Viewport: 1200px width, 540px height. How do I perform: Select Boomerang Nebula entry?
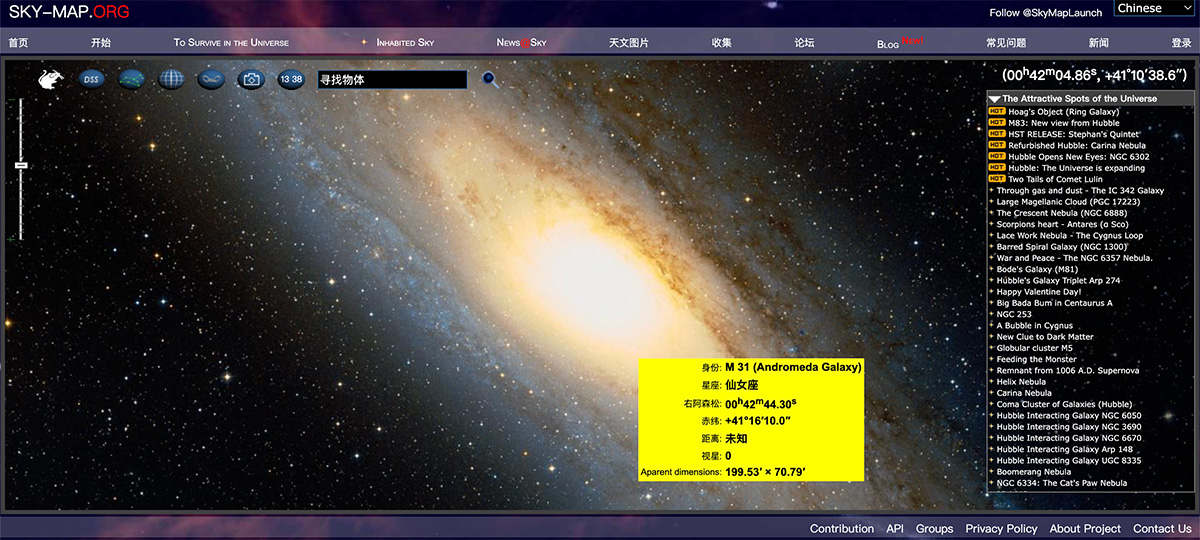pyautogui.click(x=1034, y=472)
